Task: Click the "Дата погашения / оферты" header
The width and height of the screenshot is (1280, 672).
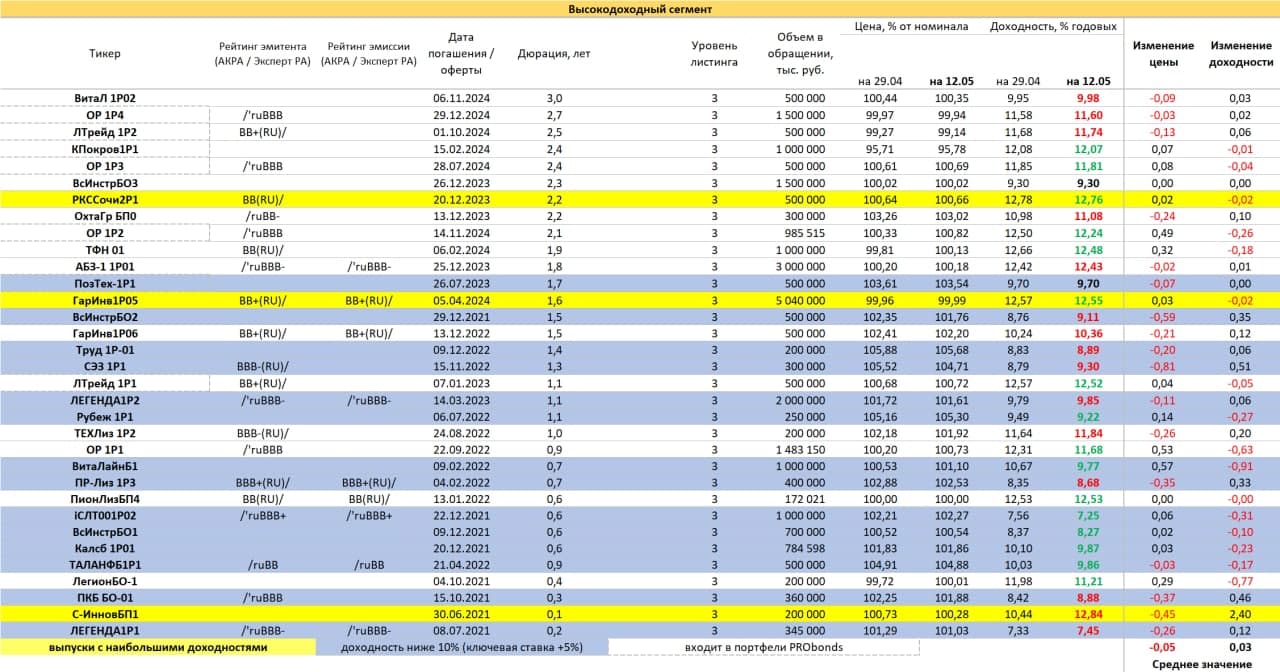Action: (x=461, y=54)
